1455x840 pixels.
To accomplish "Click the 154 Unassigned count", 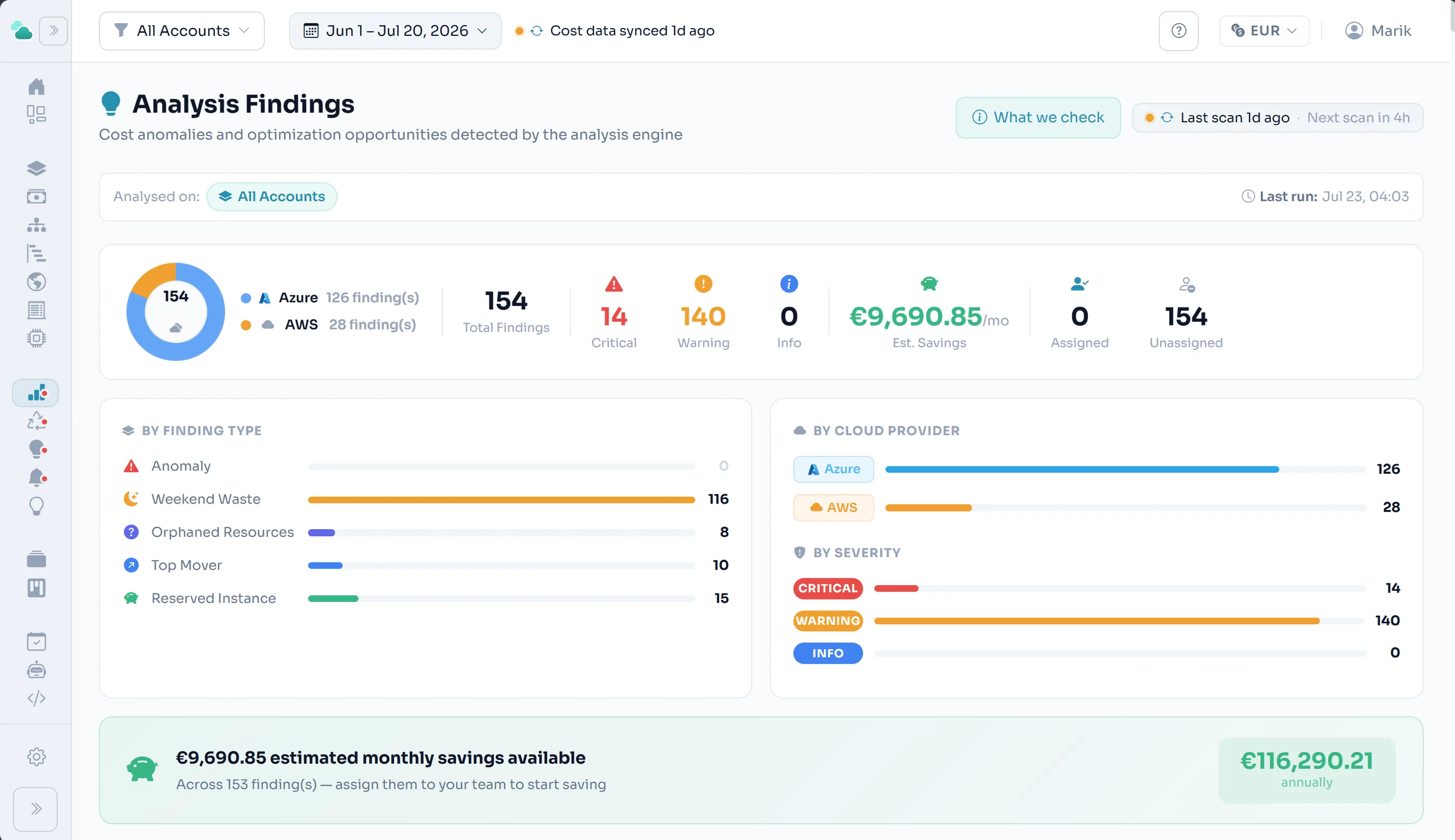I will (x=1186, y=316).
